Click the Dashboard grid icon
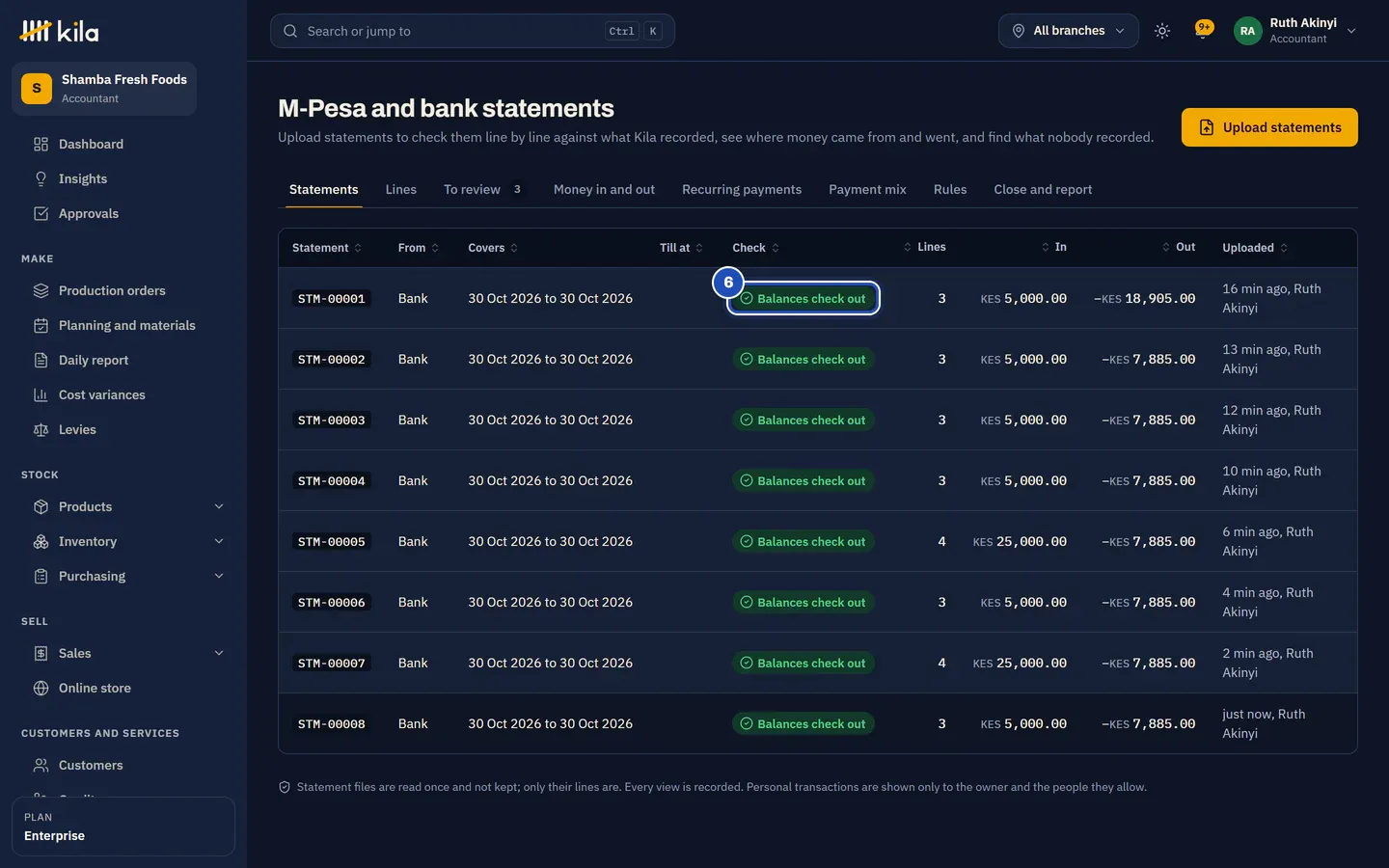The width and height of the screenshot is (1389, 868). (41, 144)
